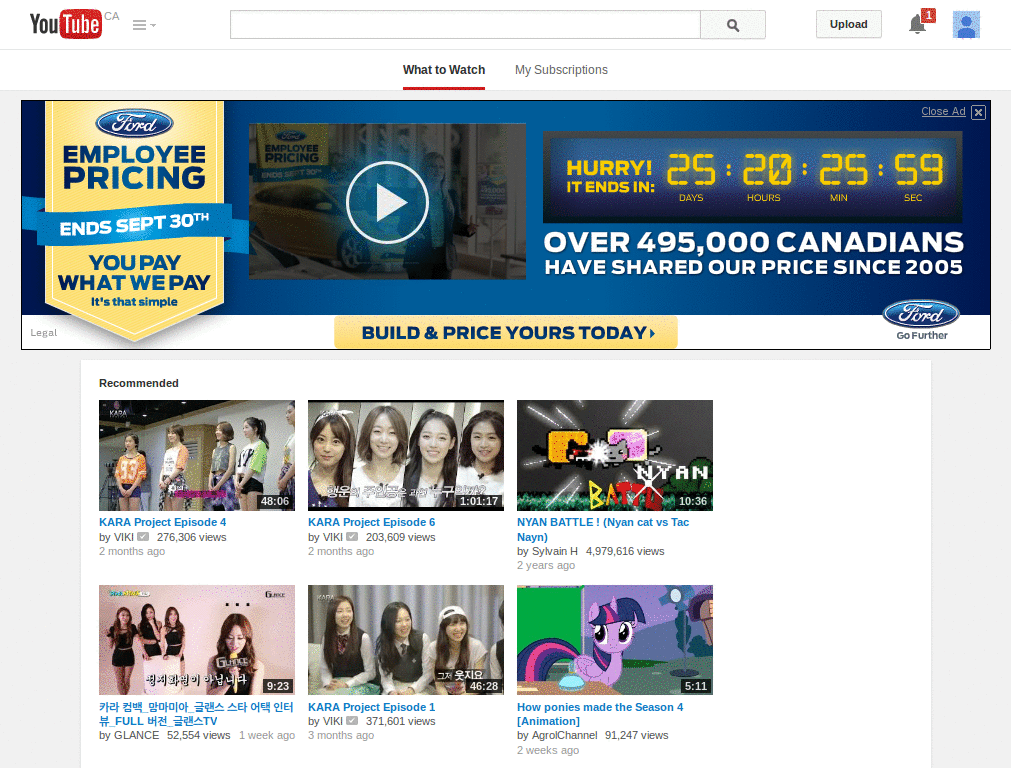Focus the YouTube search box
Screen dimensions: 1024x768
pyautogui.click(x=465, y=25)
